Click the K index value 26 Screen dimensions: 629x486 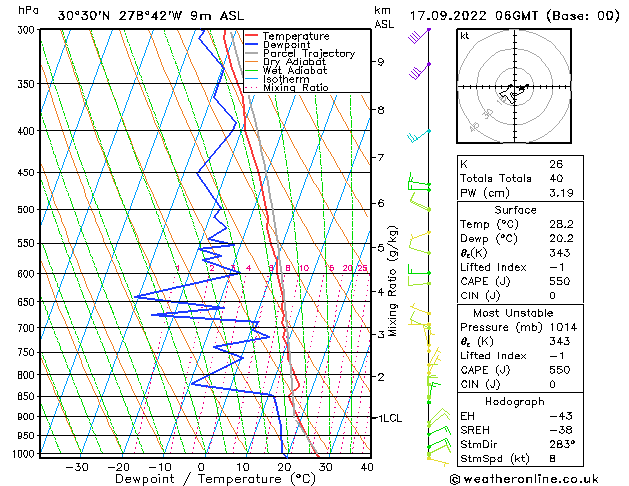point(556,164)
